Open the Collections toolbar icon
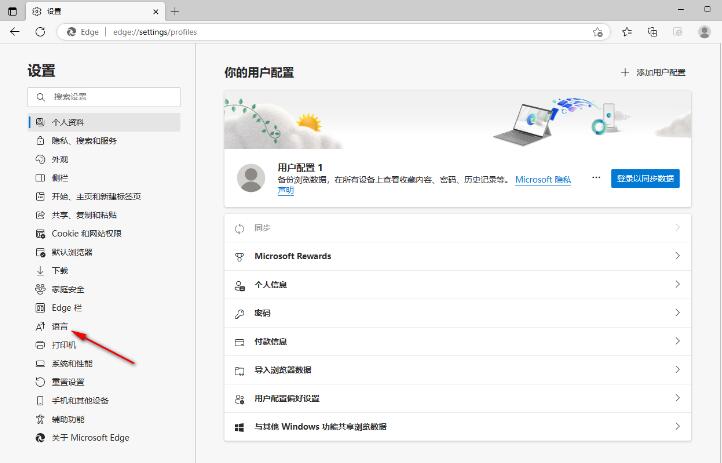Viewport: 722px width, 463px height. (x=652, y=32)
